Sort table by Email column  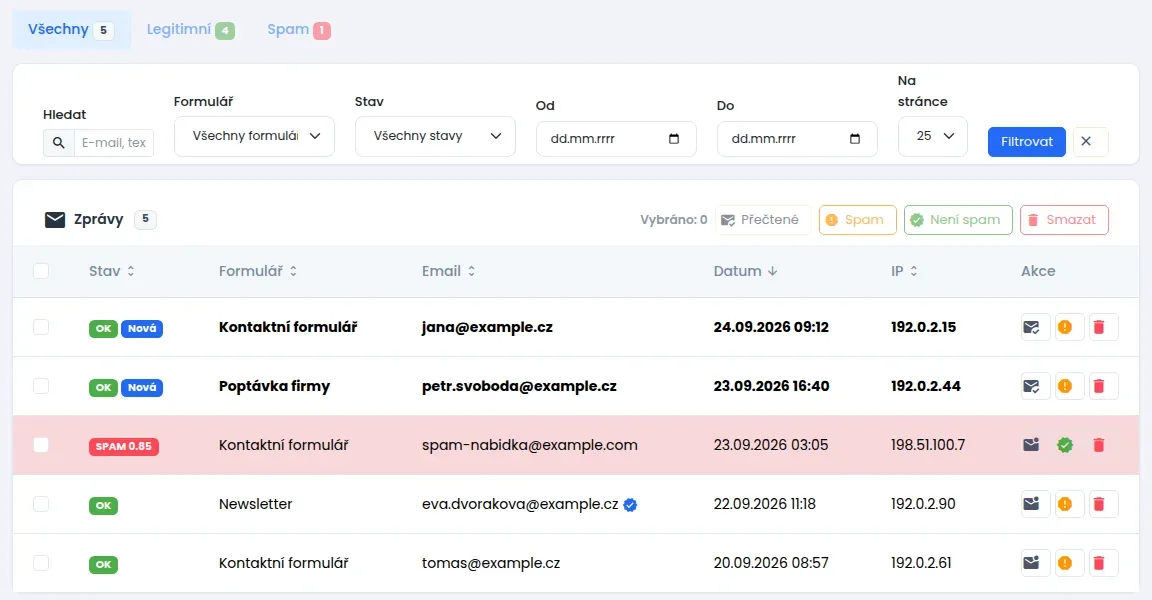449,271
